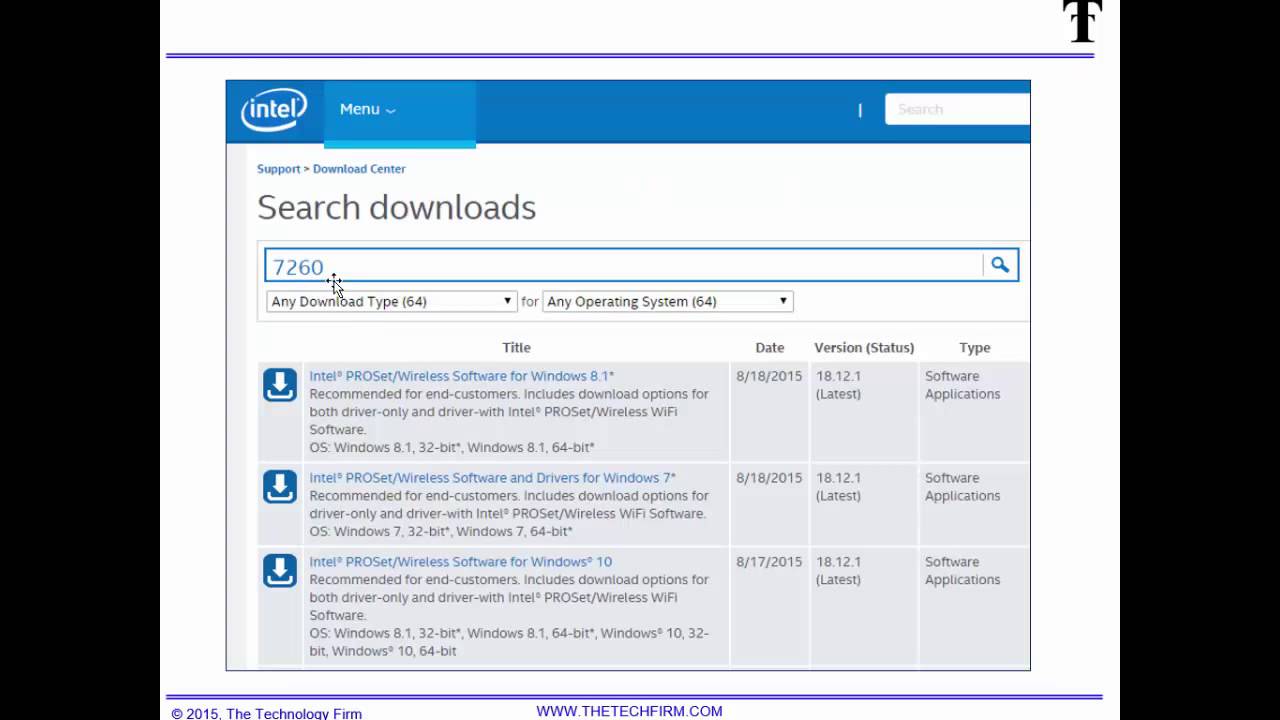Open PROSet/Wireless Software and Drivers for Windows 7
1280x720 pixels.
coord(493,478)
